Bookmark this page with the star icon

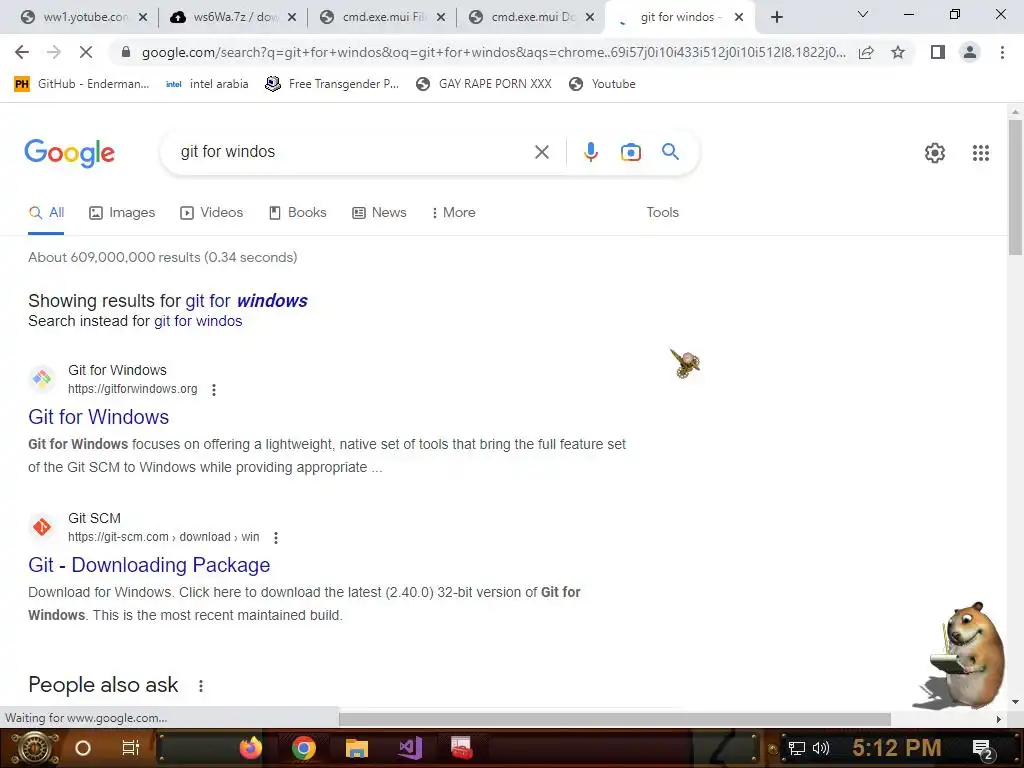click(898, 52)
